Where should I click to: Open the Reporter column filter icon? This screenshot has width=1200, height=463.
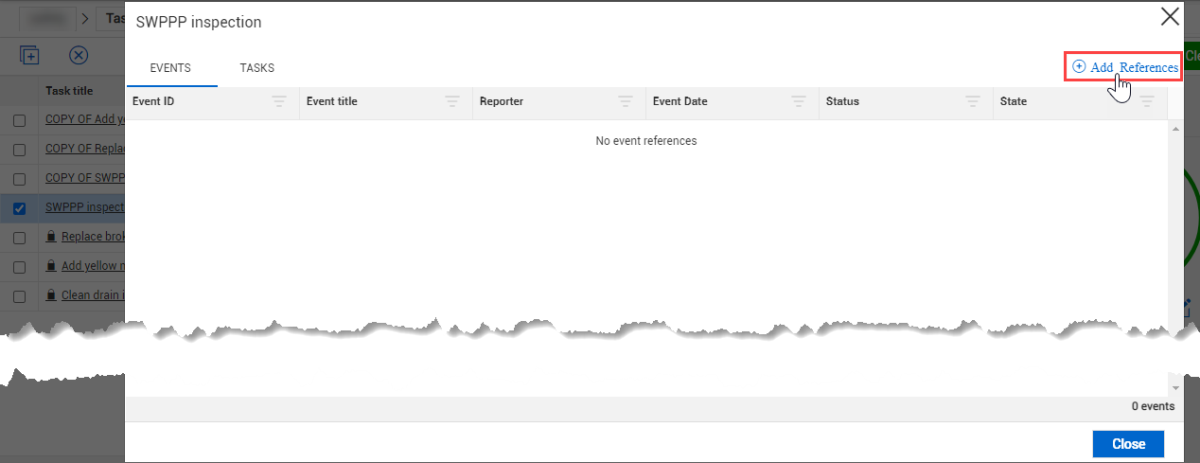[625, 101]
